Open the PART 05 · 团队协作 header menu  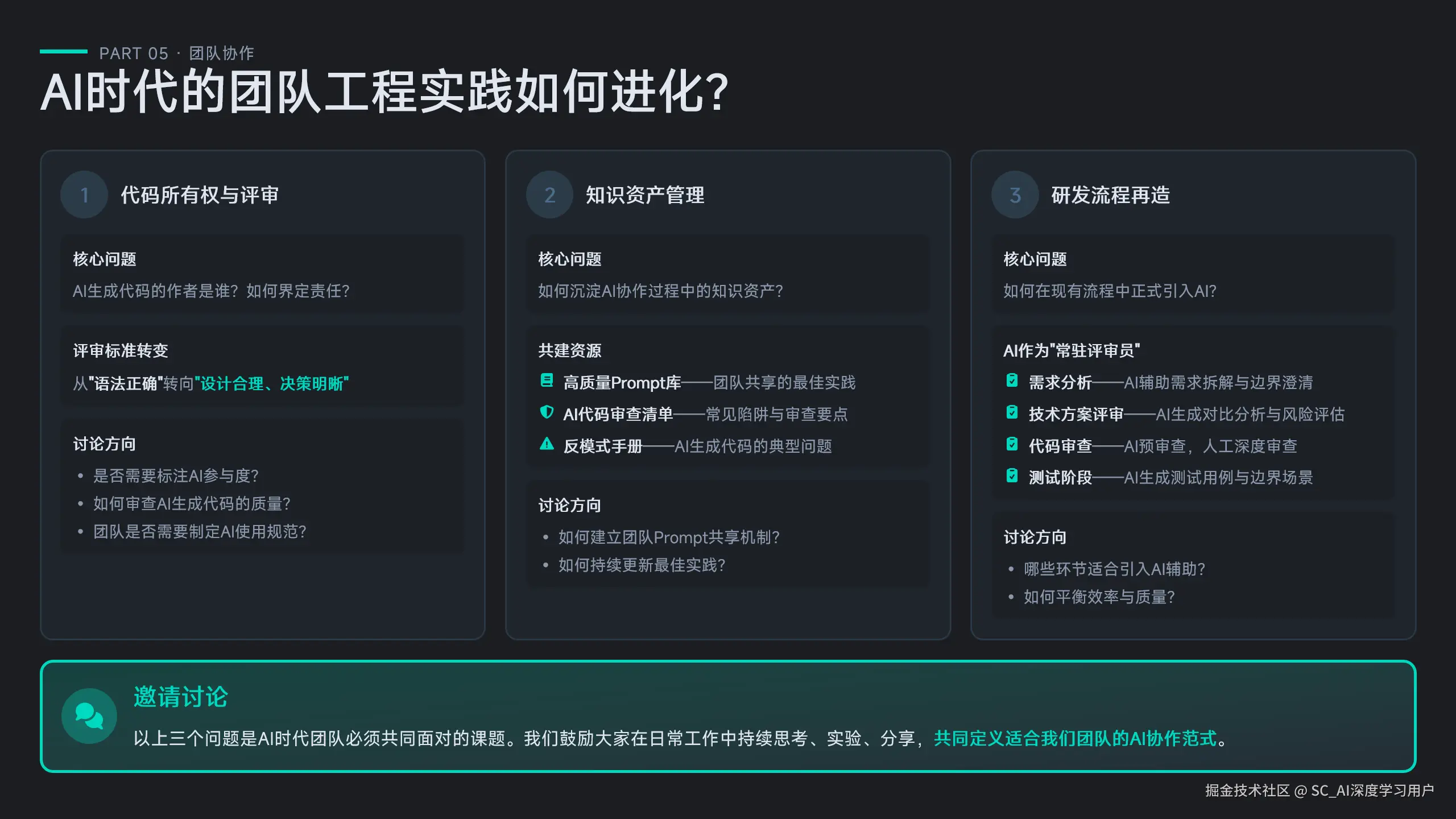(x=176, y=53)
